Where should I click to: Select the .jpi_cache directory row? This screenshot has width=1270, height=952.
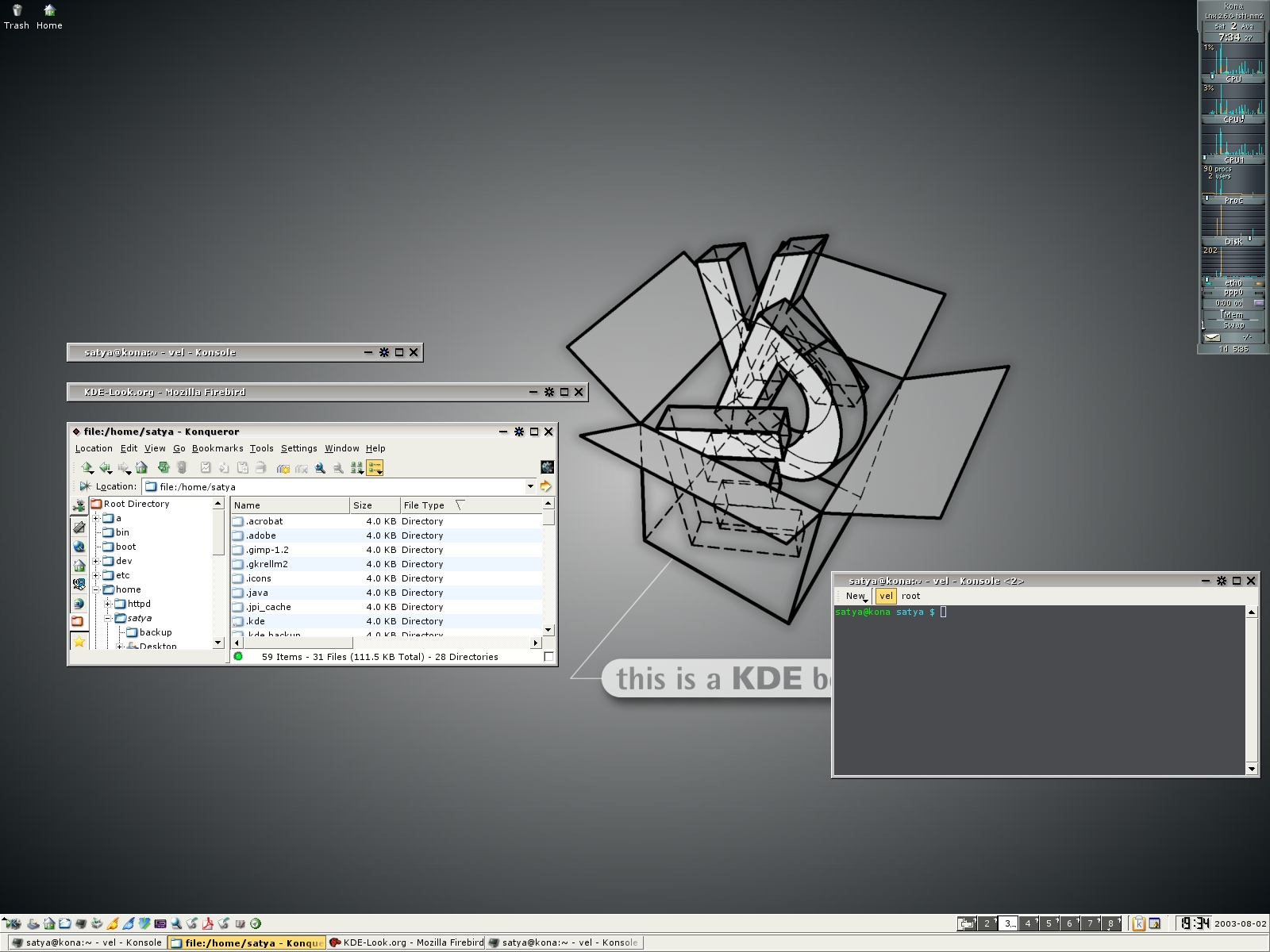[387, 607]
